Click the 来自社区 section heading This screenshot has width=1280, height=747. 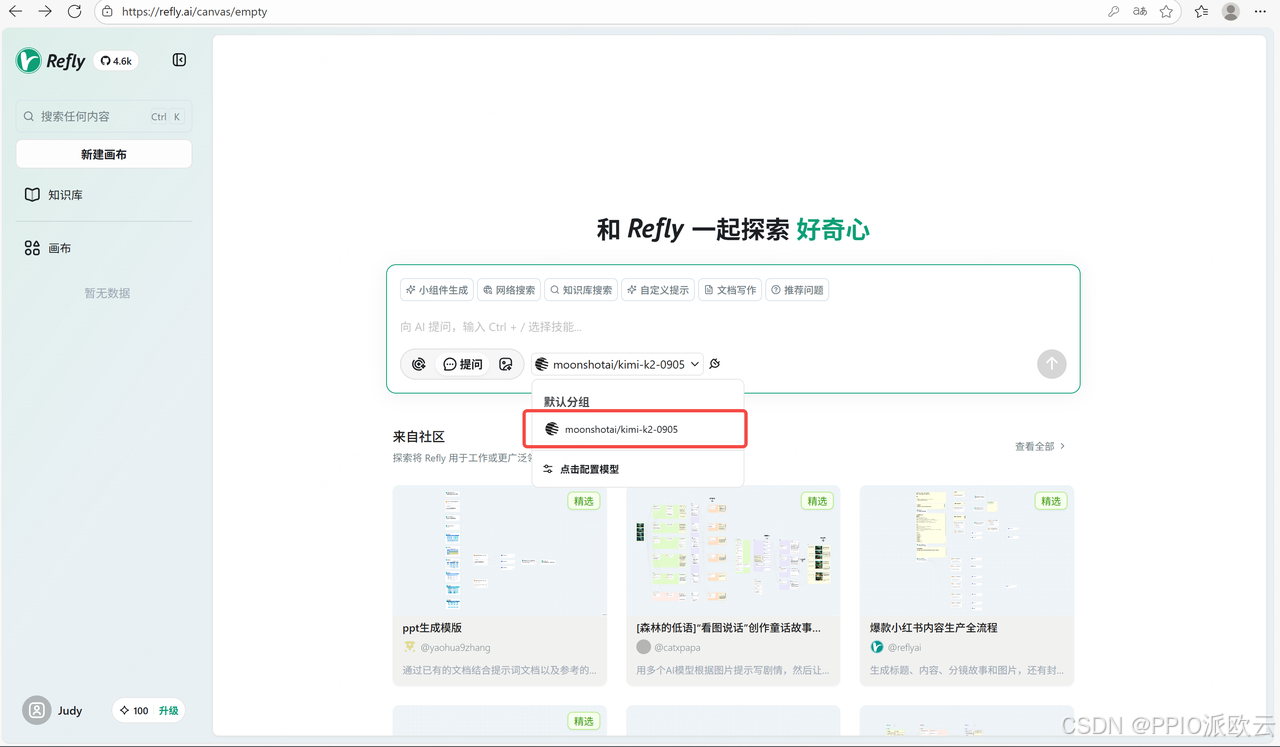(419, 437)
